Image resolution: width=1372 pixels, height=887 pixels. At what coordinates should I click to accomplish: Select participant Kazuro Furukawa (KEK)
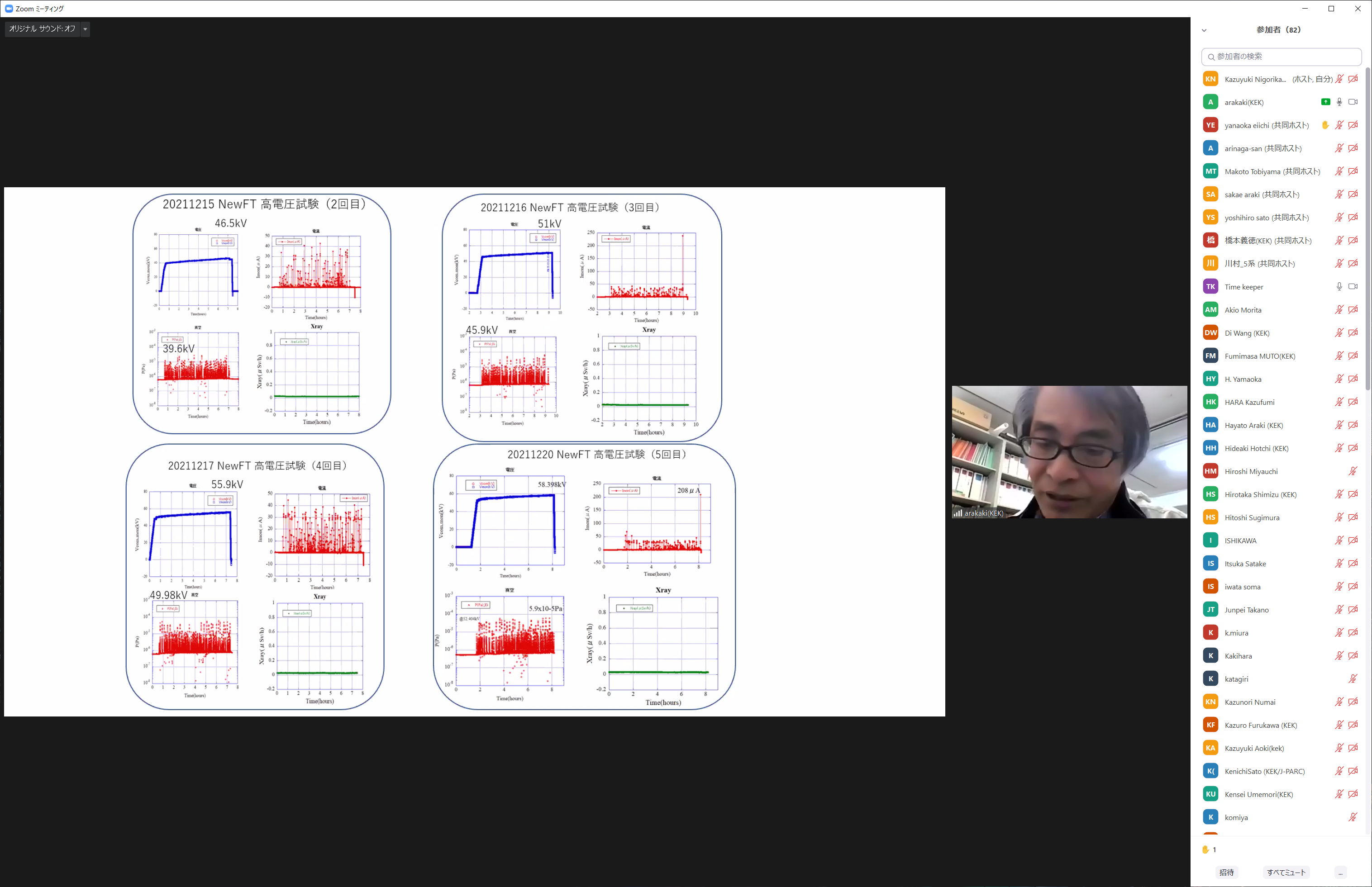click(x=1281, y=725)
